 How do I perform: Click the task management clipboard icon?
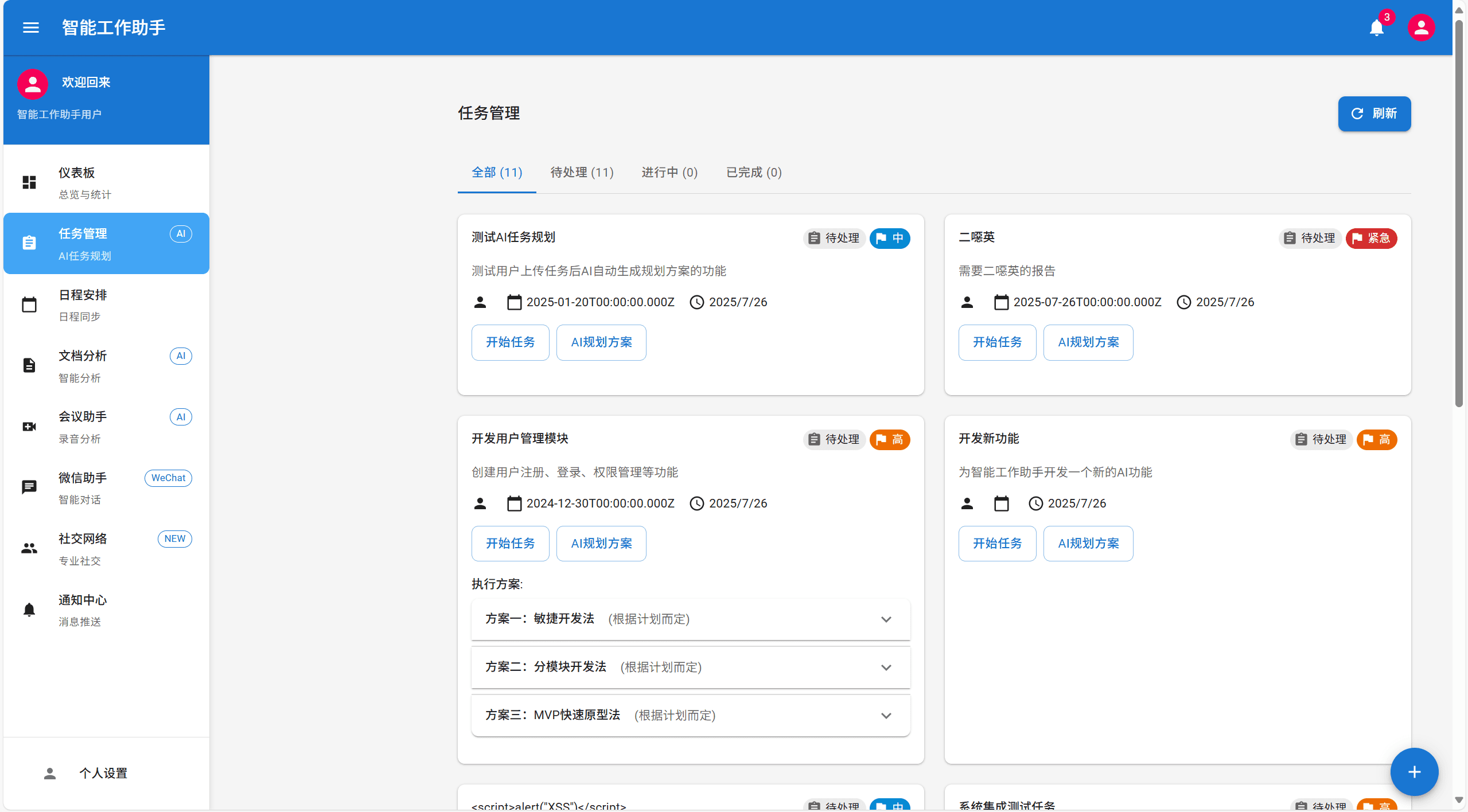tap(29, 243)
